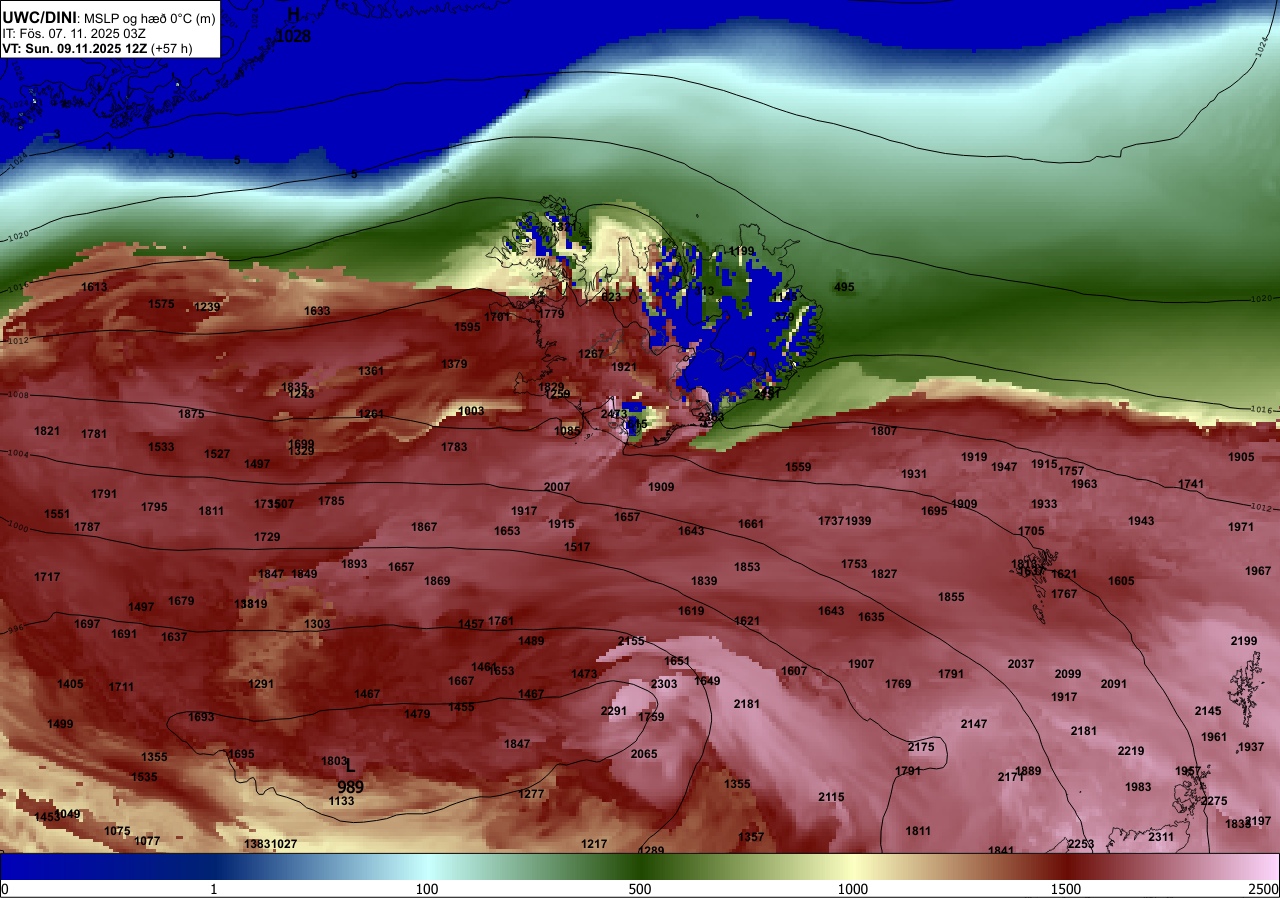Click the 1605 height value

pos(1121,581)
